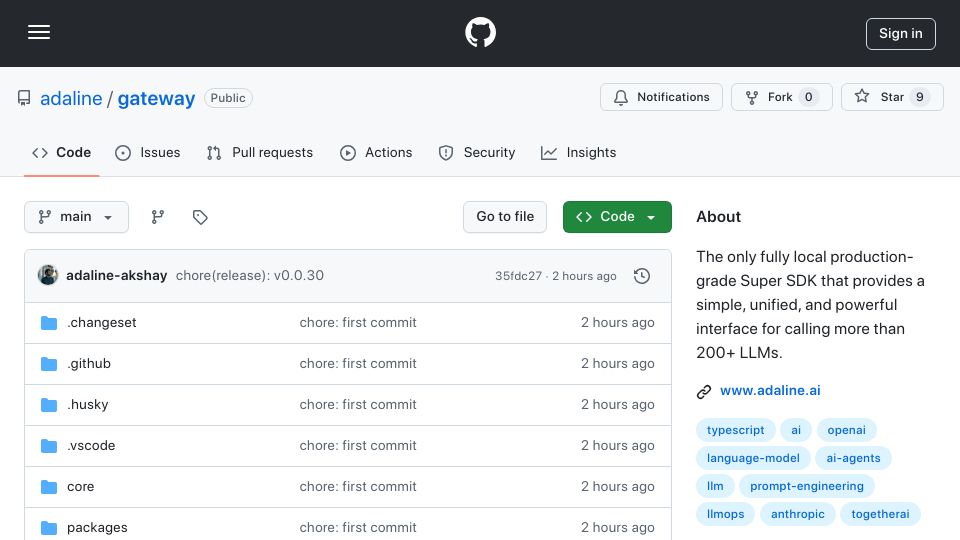Open .github row commit message
960x540 pixels.
[358, 364]
